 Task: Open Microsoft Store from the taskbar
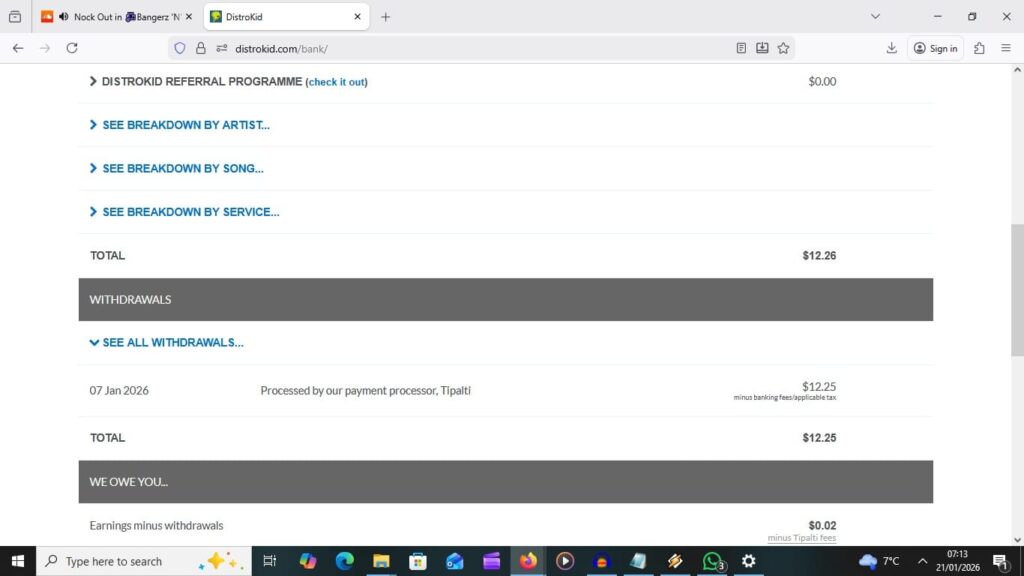tap(417, 561)
